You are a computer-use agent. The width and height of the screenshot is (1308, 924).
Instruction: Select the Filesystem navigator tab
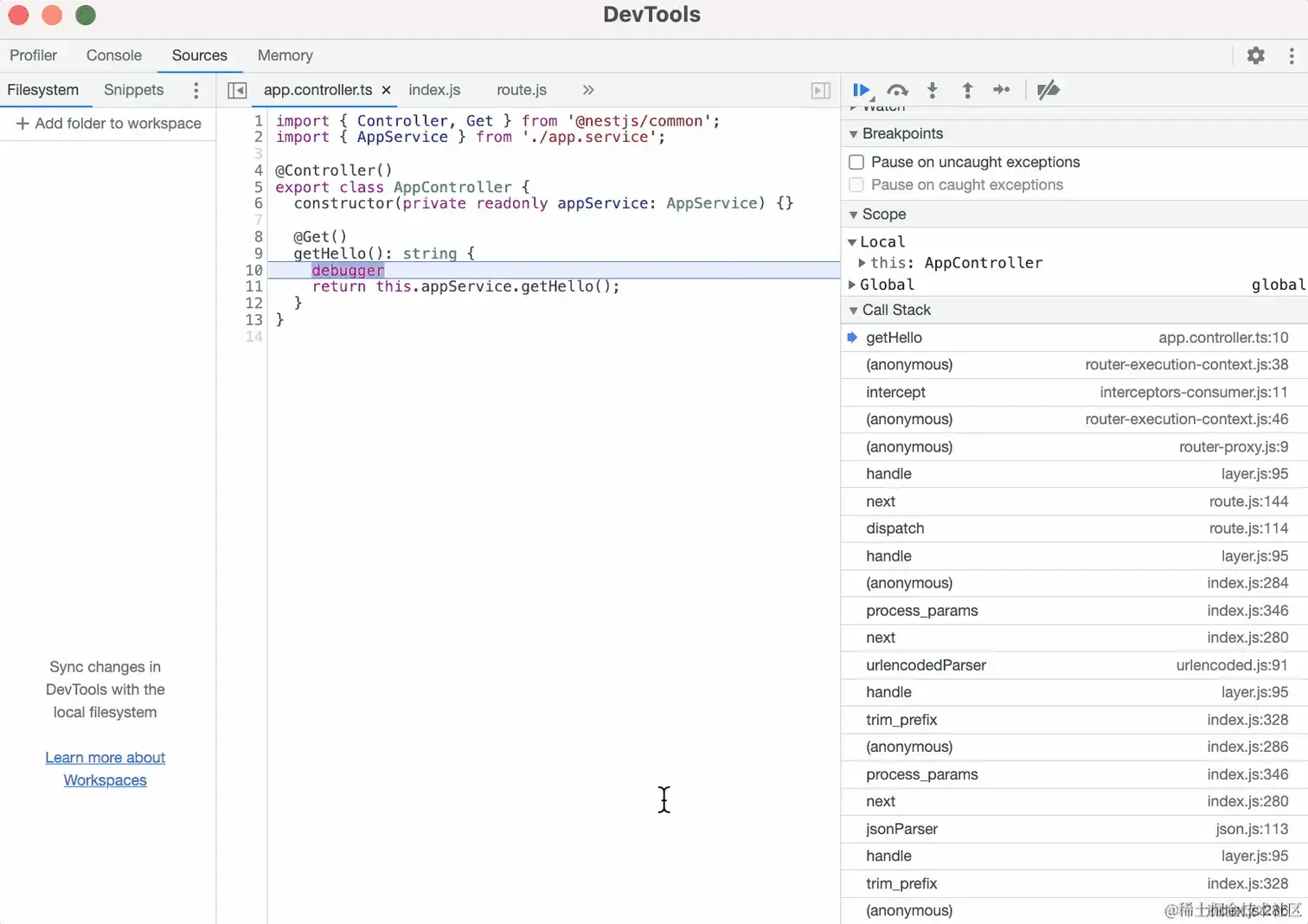tap(43, 90)
